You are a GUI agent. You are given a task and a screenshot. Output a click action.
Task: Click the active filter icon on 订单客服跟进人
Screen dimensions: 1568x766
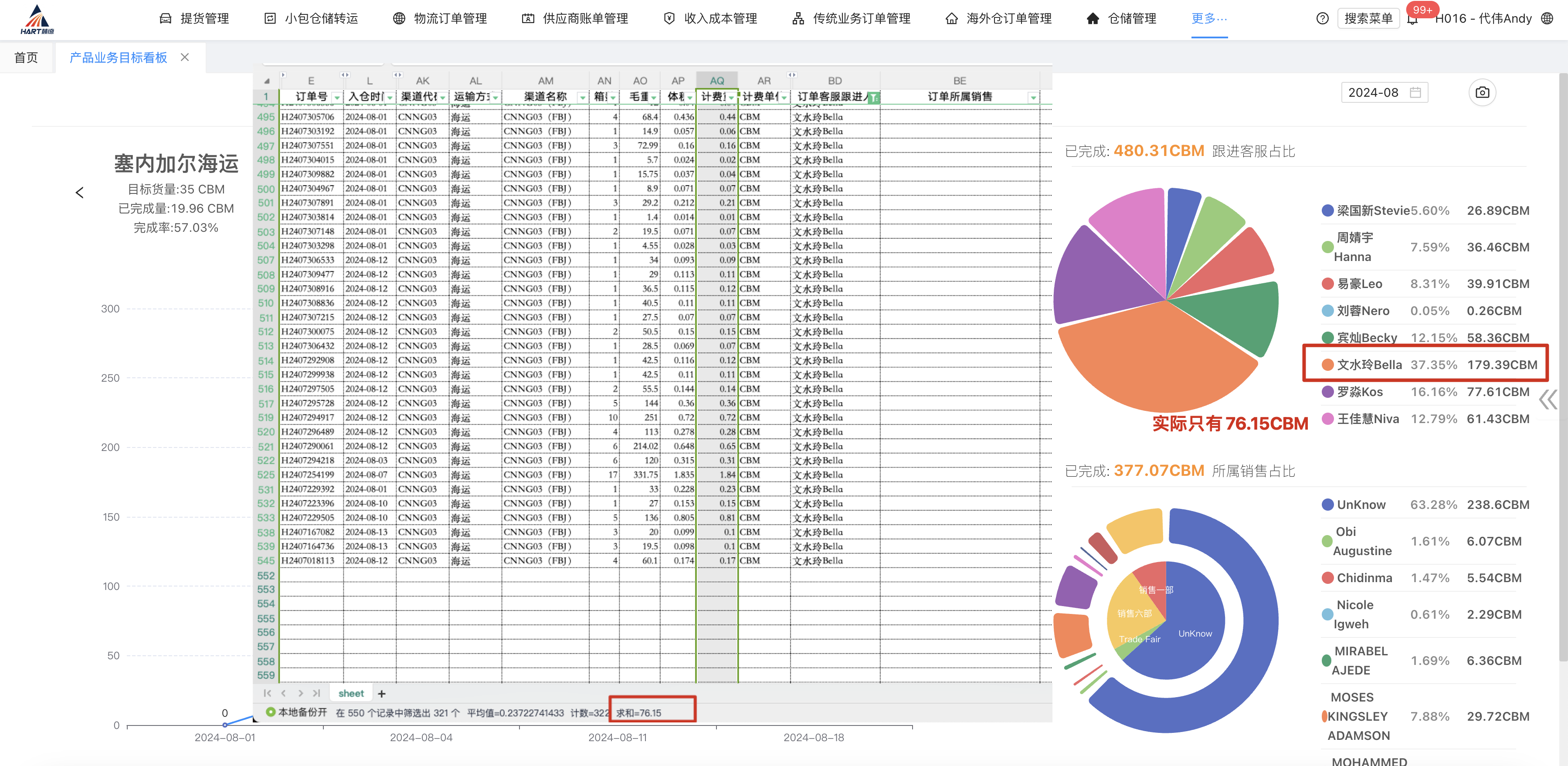(873, 97)
